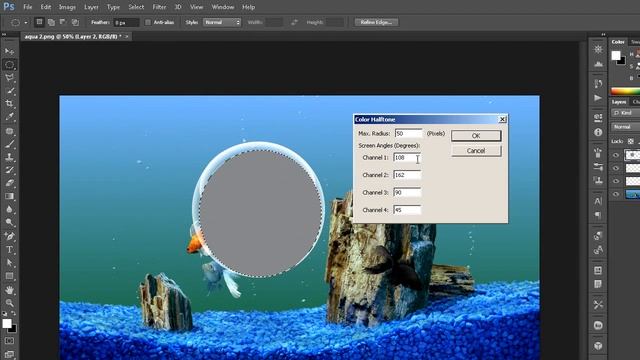
Task: Select the Pen tool
Action: click(x=9, y=236)
